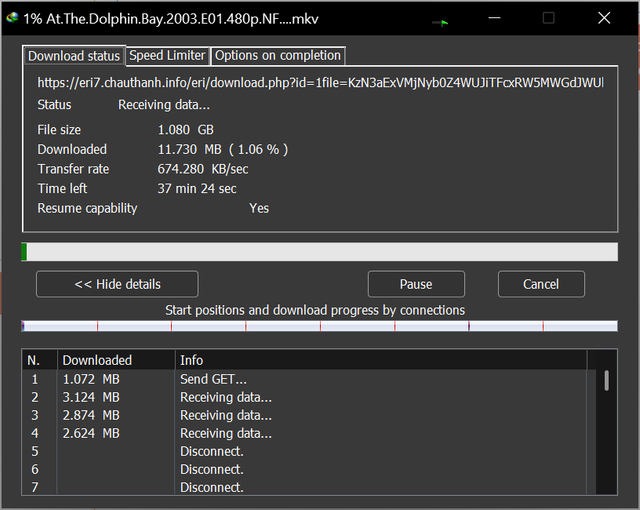This screenshot has height=510, width=640.
Task: Click the IDM app icon in the title bar
Action: [x=12, y=18]
